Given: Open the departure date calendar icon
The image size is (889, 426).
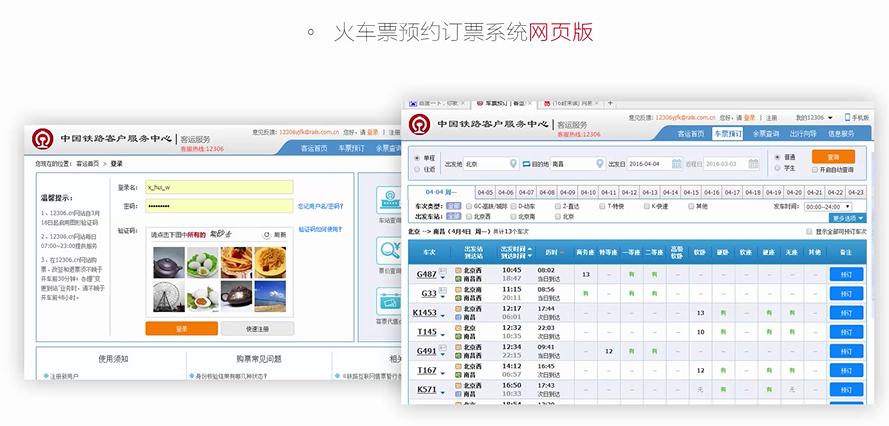Looking at the screenshot, I should [x=676, y=163].
